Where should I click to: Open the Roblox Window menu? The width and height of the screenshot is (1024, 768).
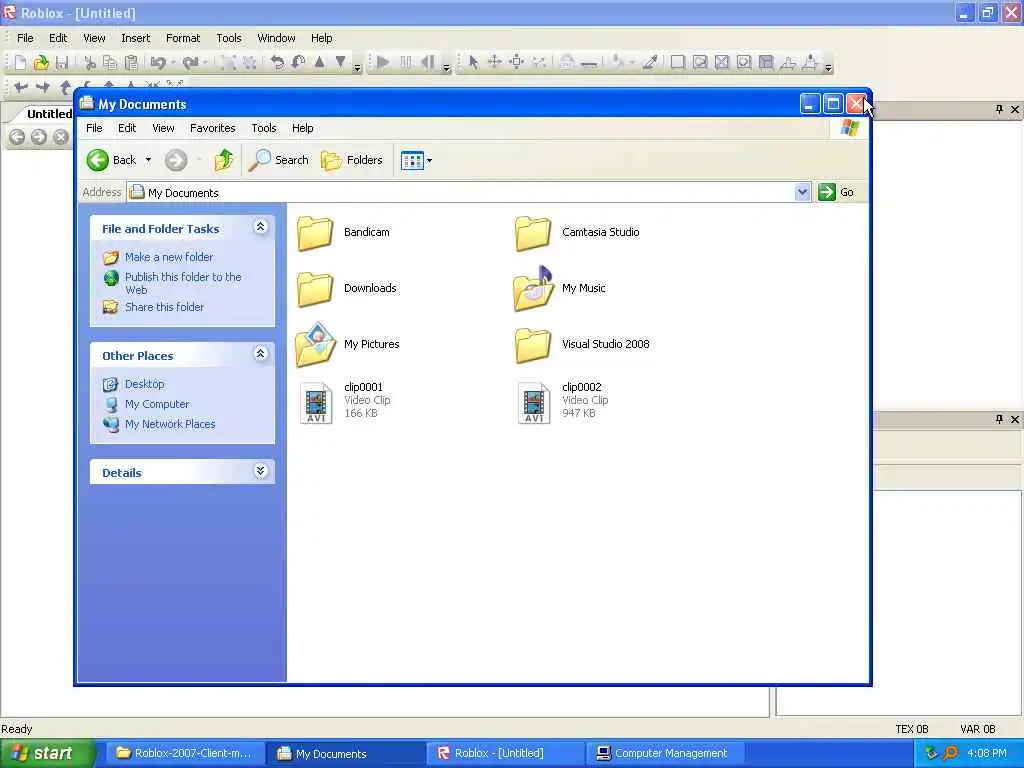(x=276, y=38)
